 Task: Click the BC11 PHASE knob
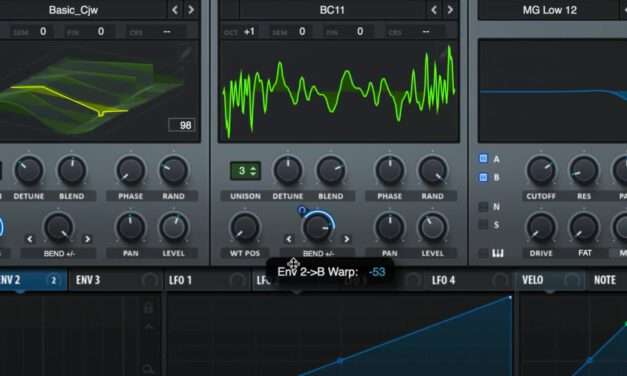coord(390,170)
